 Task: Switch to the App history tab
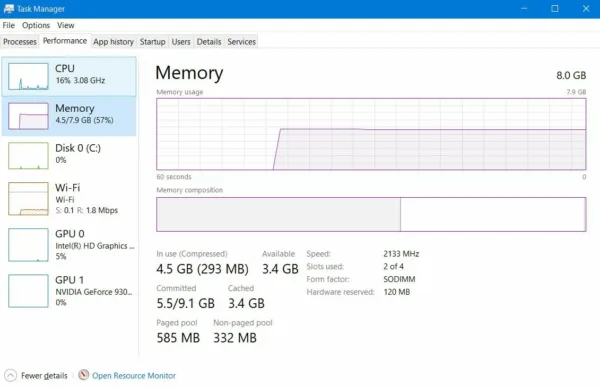(113, 42)
